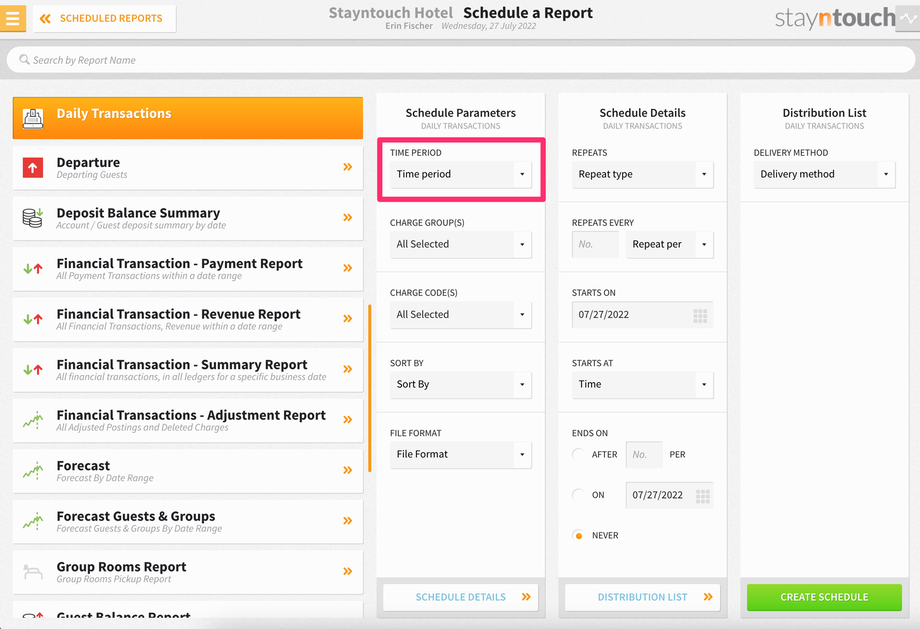Click the Deposit Balance Summary coins icon
Image resolution: width=920 pixels, height=629 pixels.
point(33,218)
